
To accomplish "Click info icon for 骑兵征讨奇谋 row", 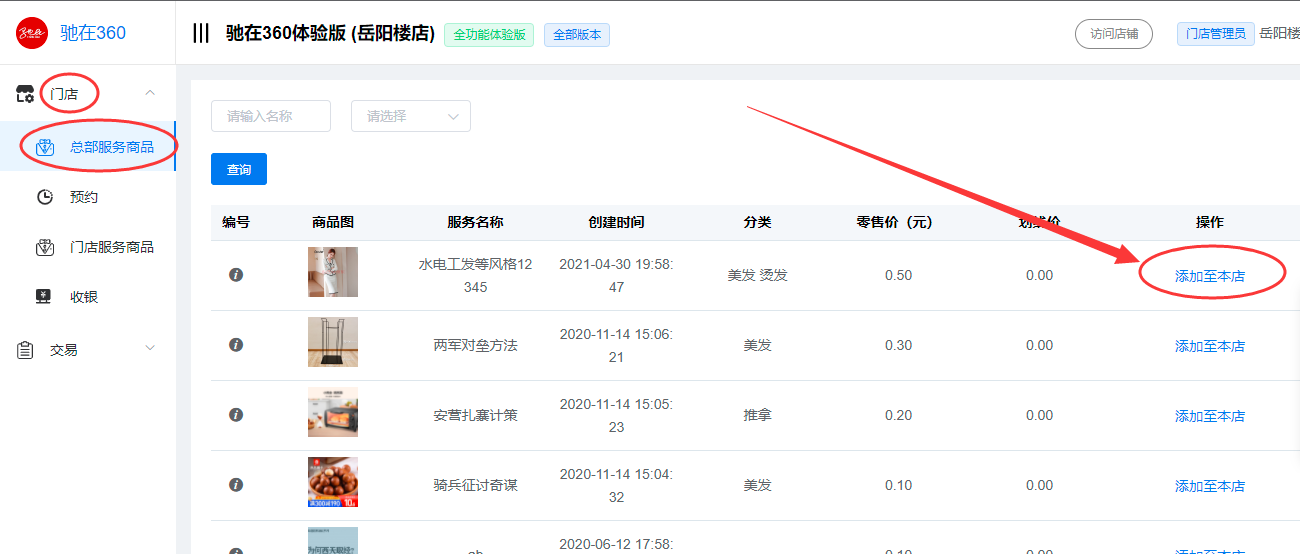I will pyautogui.click(x=236, y=484).
